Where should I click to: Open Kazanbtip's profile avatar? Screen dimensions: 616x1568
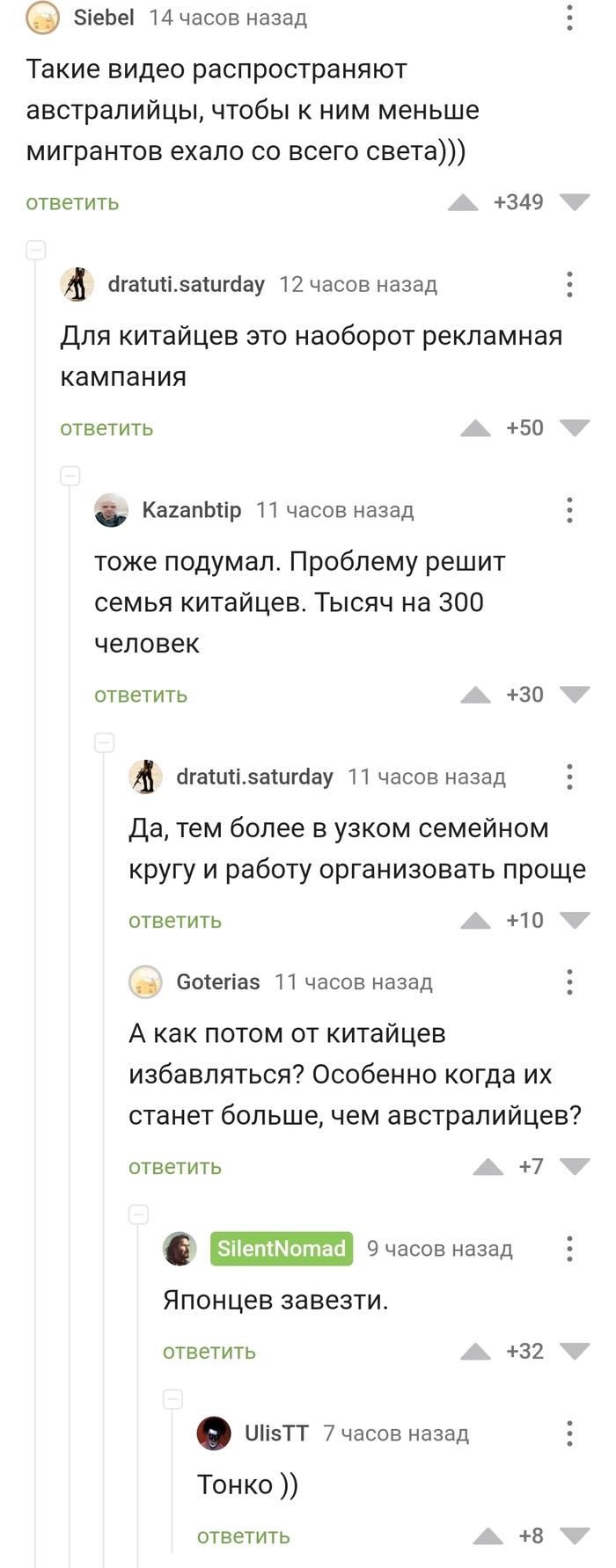point(111,510)
